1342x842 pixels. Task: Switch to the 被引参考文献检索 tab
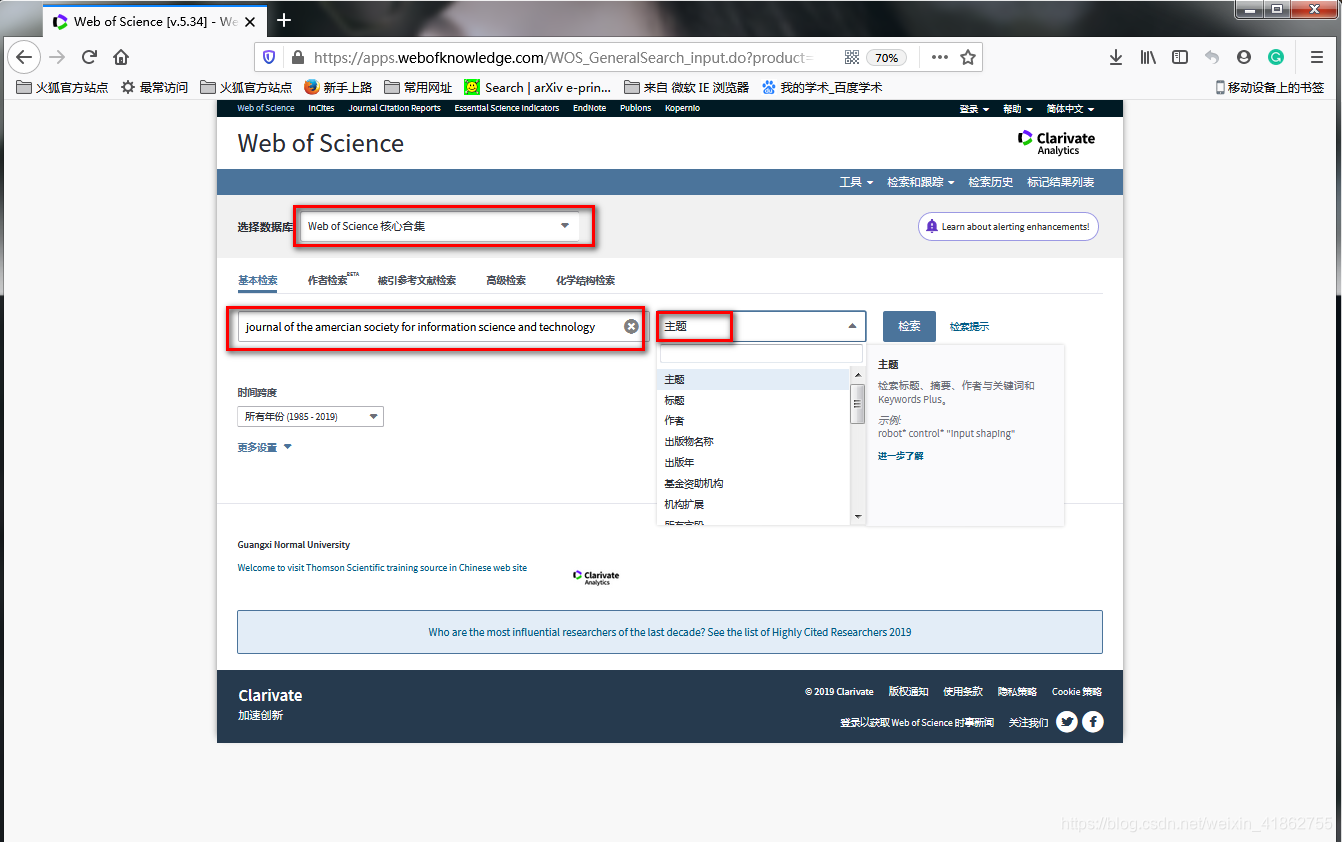(417, 281)
